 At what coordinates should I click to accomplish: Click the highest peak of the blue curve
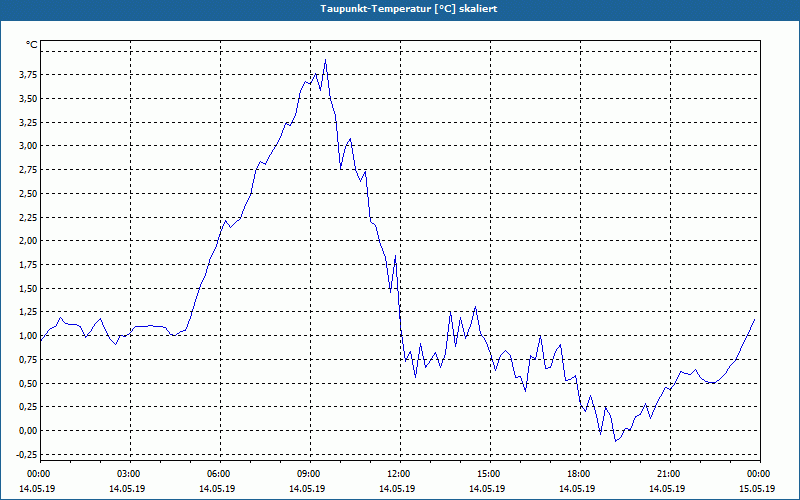pos(326,60)
